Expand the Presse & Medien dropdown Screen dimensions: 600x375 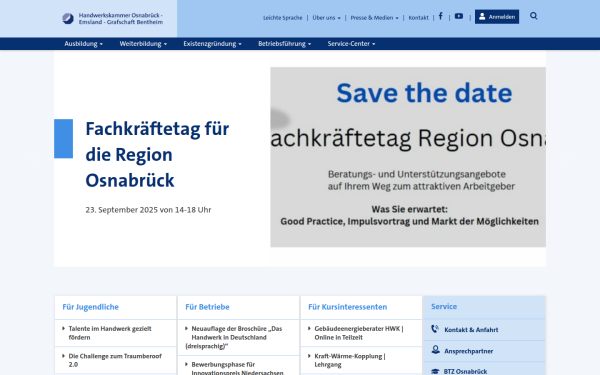[374, 18]
